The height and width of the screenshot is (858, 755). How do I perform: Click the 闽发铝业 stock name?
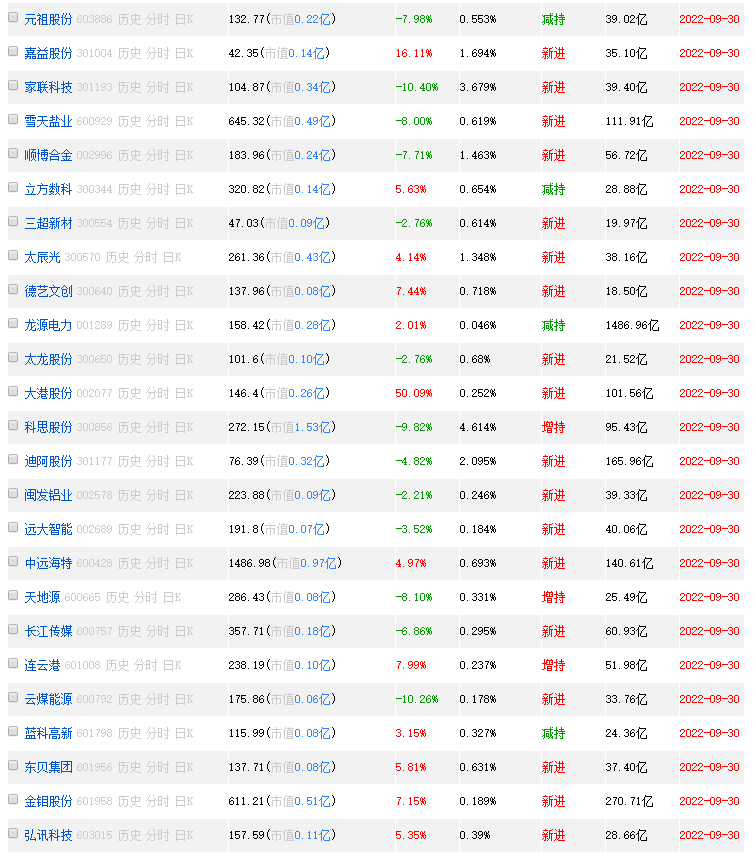(48, 495)
